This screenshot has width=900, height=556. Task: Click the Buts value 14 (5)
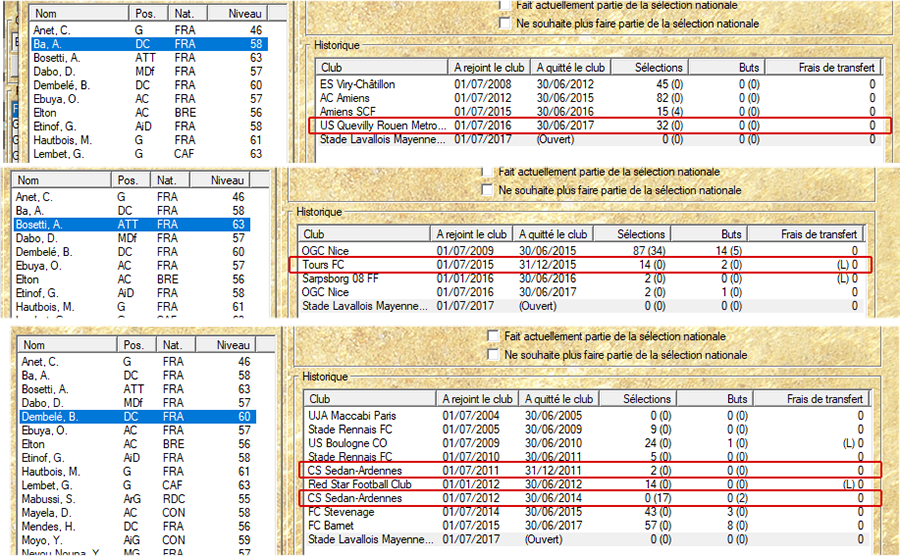point(729,251)
